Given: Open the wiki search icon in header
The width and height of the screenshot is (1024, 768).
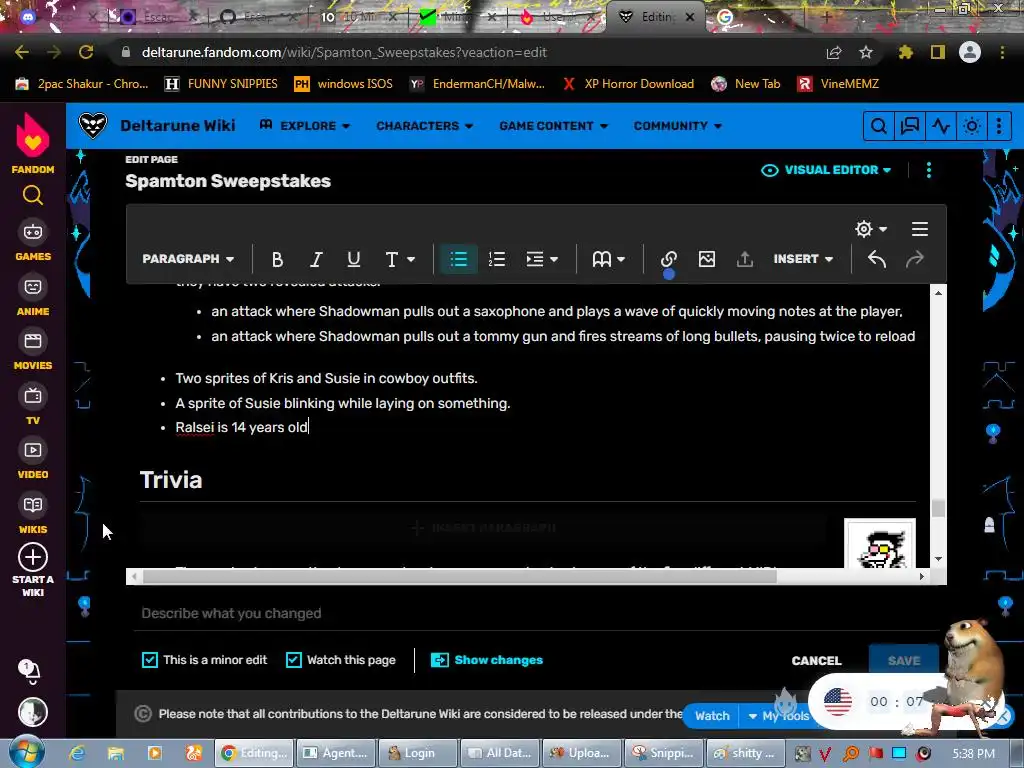Looking at the screenshot, I should click(879, 126).
